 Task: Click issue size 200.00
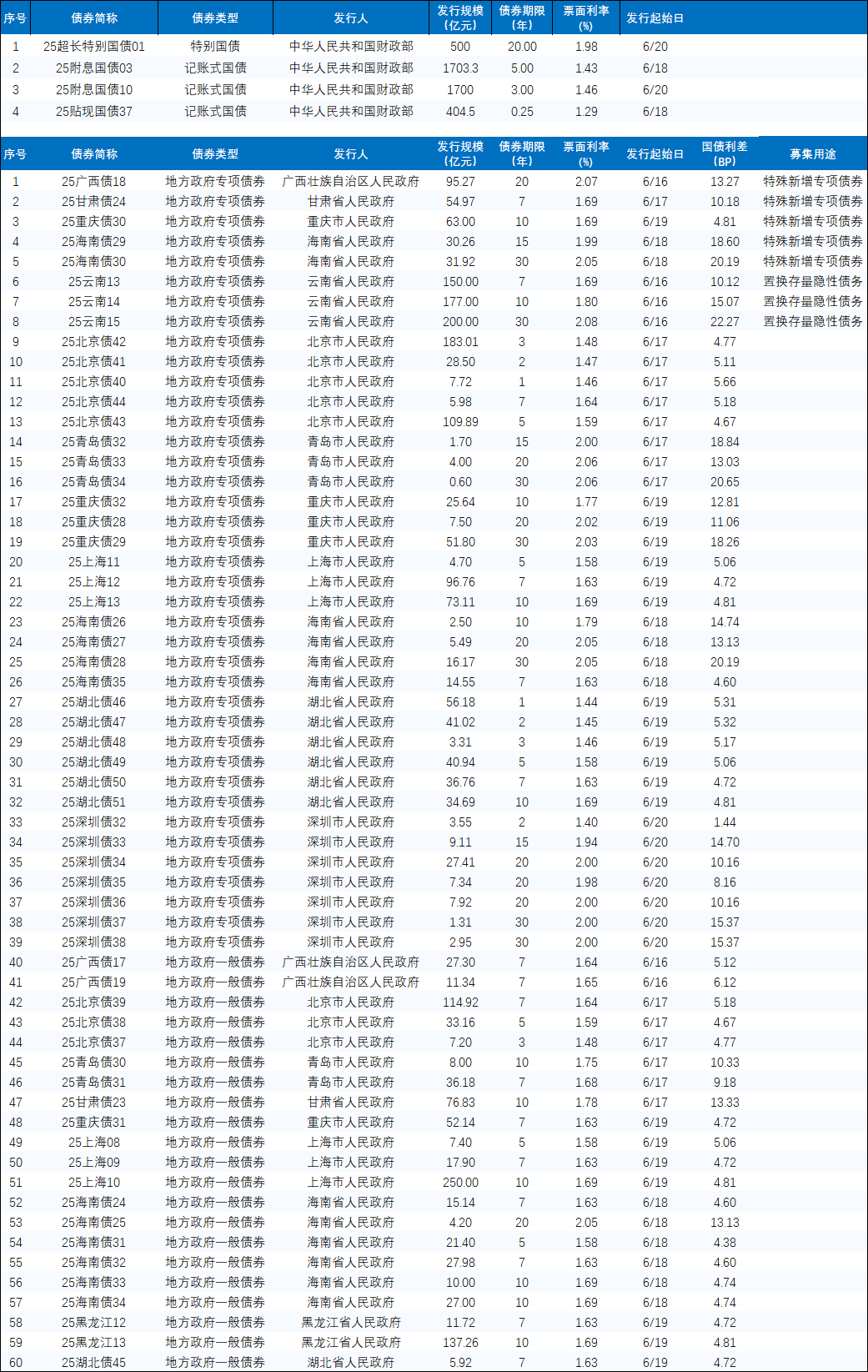[460, 322]
